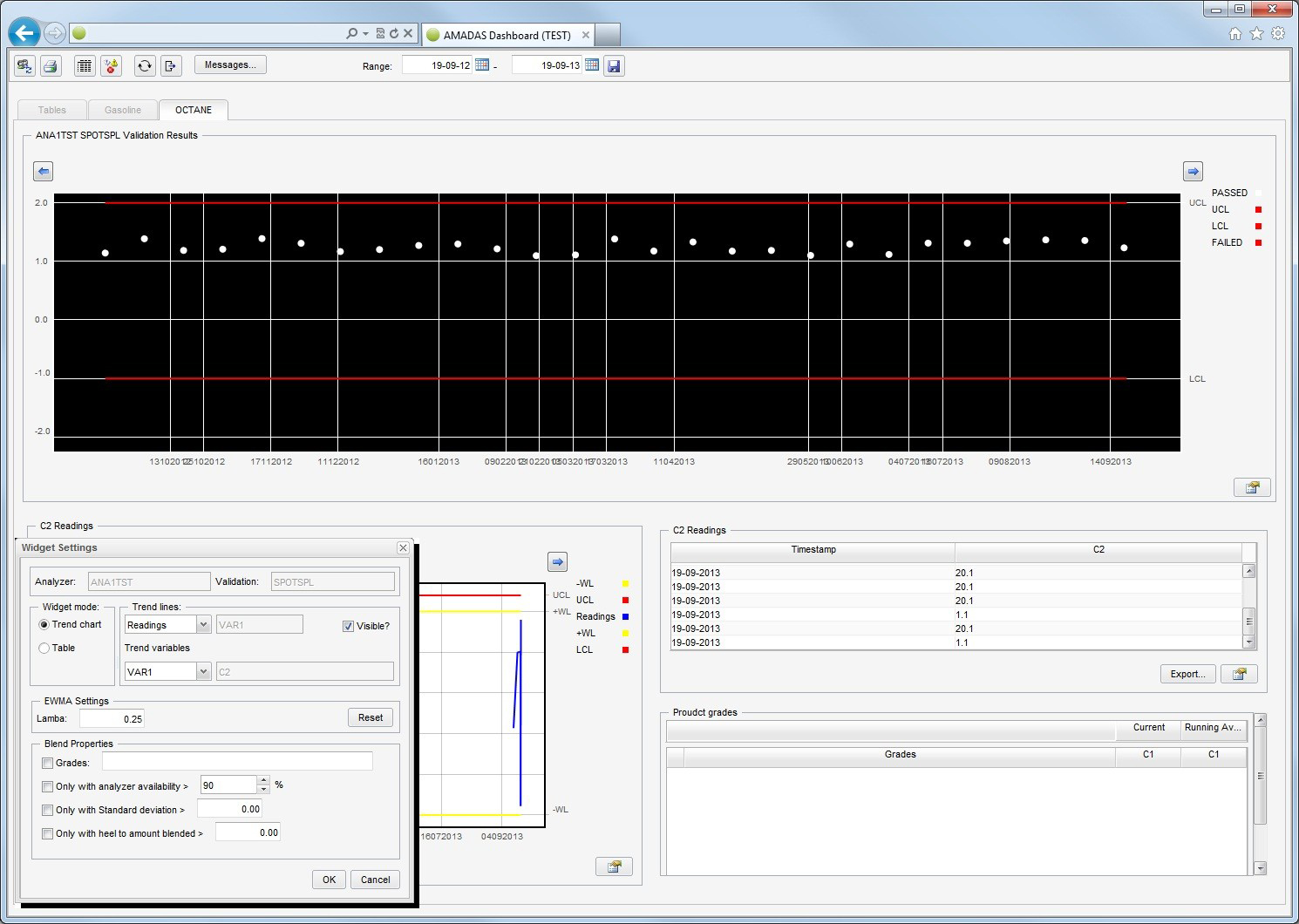Image resolution: width=1299 pixels, height=924 pixels.
Task: Open the widget settings icon under C2 Readings table
Action: (x=1239, y=673)
